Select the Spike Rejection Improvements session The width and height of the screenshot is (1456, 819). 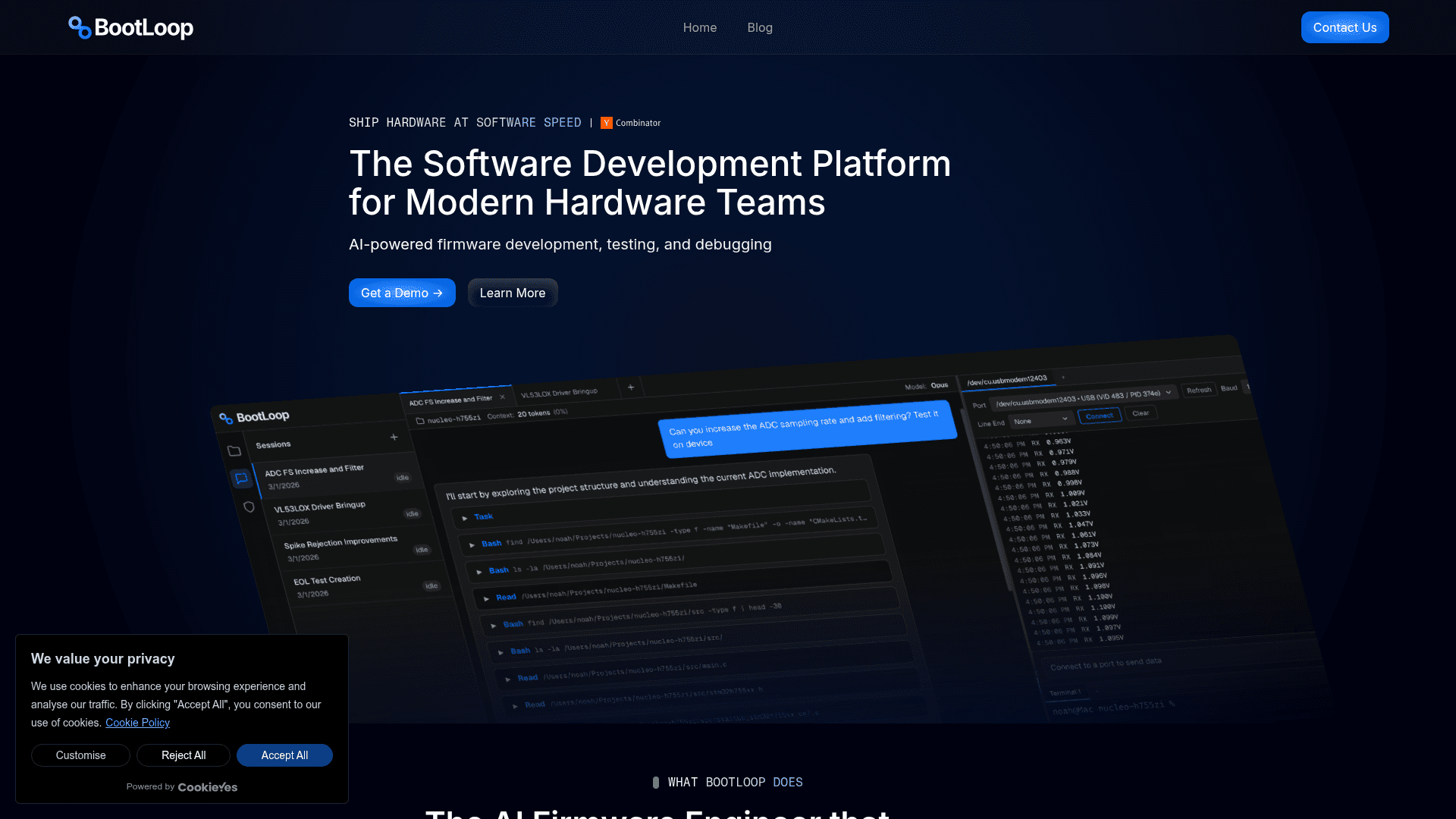pyautogui.click(x=355, y=548)
